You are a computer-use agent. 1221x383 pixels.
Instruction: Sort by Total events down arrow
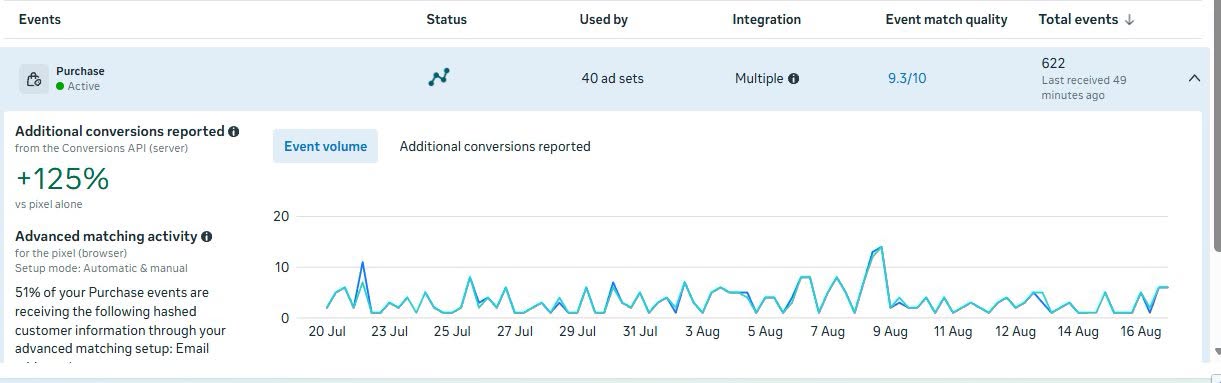(1130, 20)
